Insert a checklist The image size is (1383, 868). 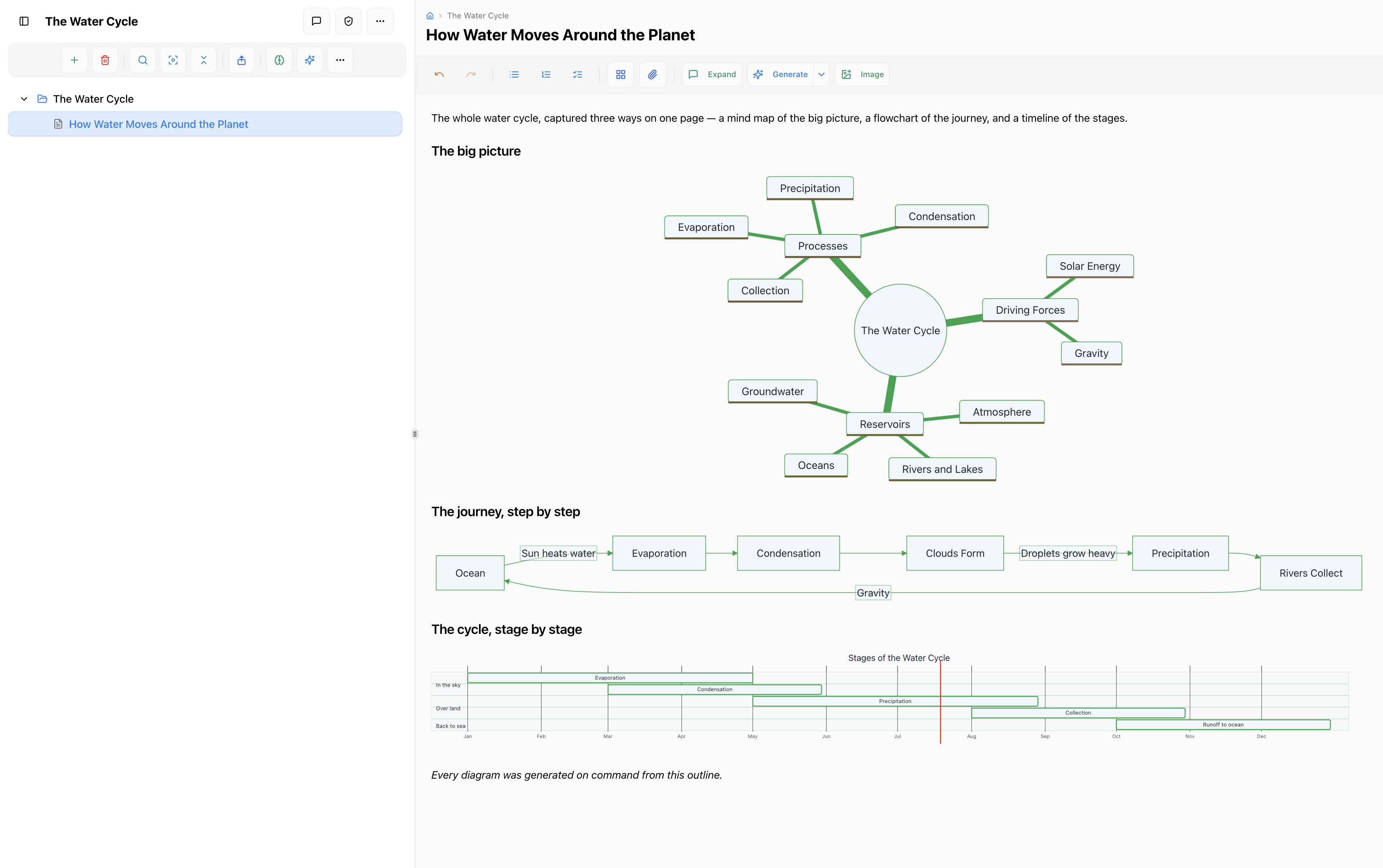tap(578, 75)
